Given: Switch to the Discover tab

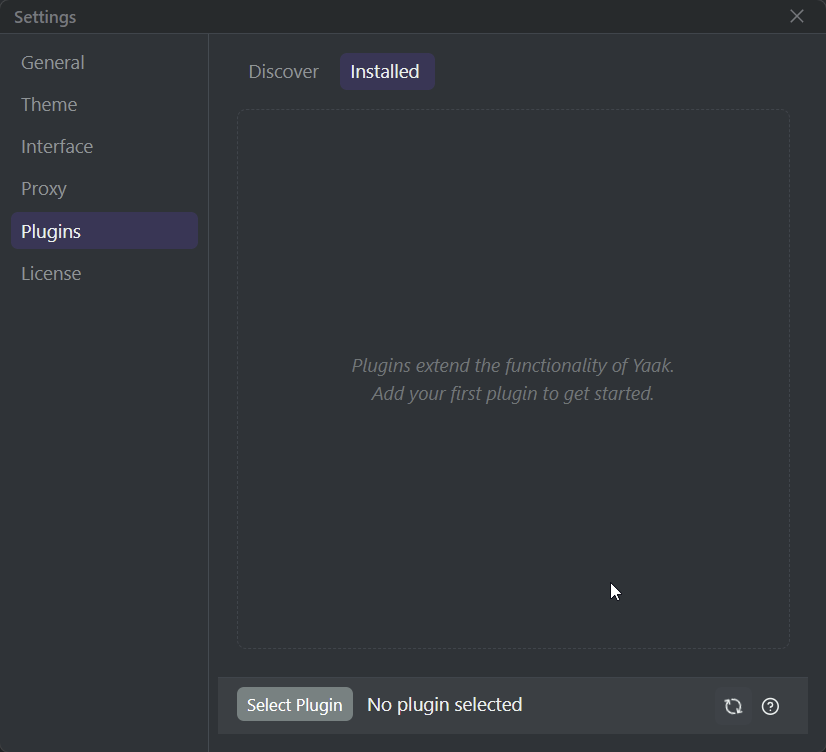Looking at the screenshot, I should click(284, 72).
